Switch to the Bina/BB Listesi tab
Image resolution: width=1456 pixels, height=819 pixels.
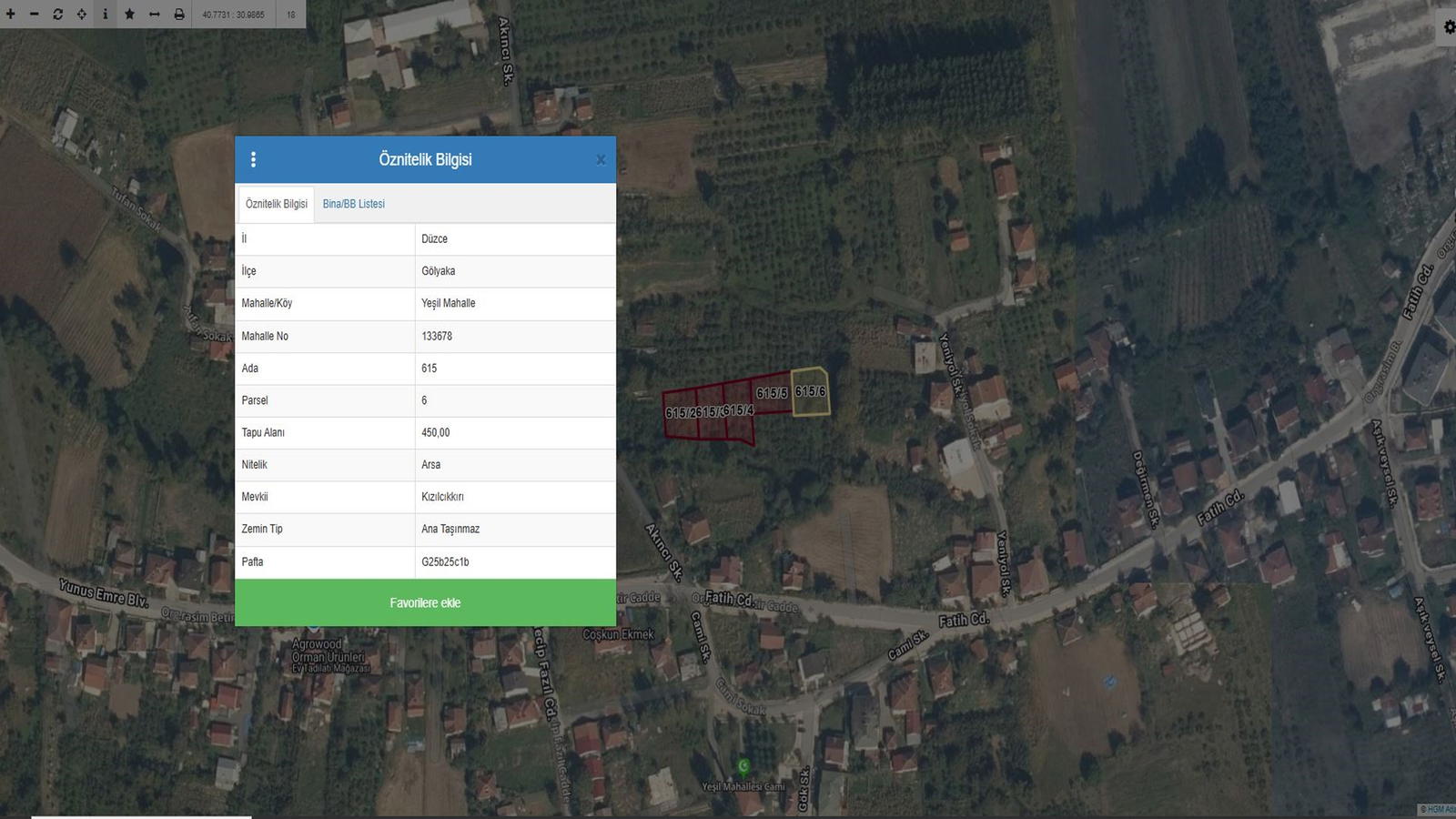(353, 204)
